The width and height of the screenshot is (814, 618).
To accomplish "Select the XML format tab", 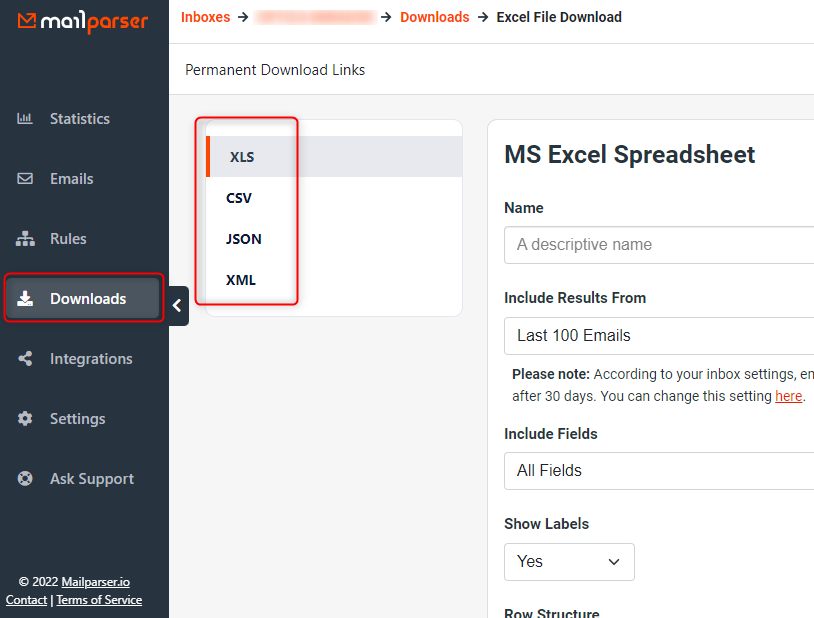I will (240, 280).
